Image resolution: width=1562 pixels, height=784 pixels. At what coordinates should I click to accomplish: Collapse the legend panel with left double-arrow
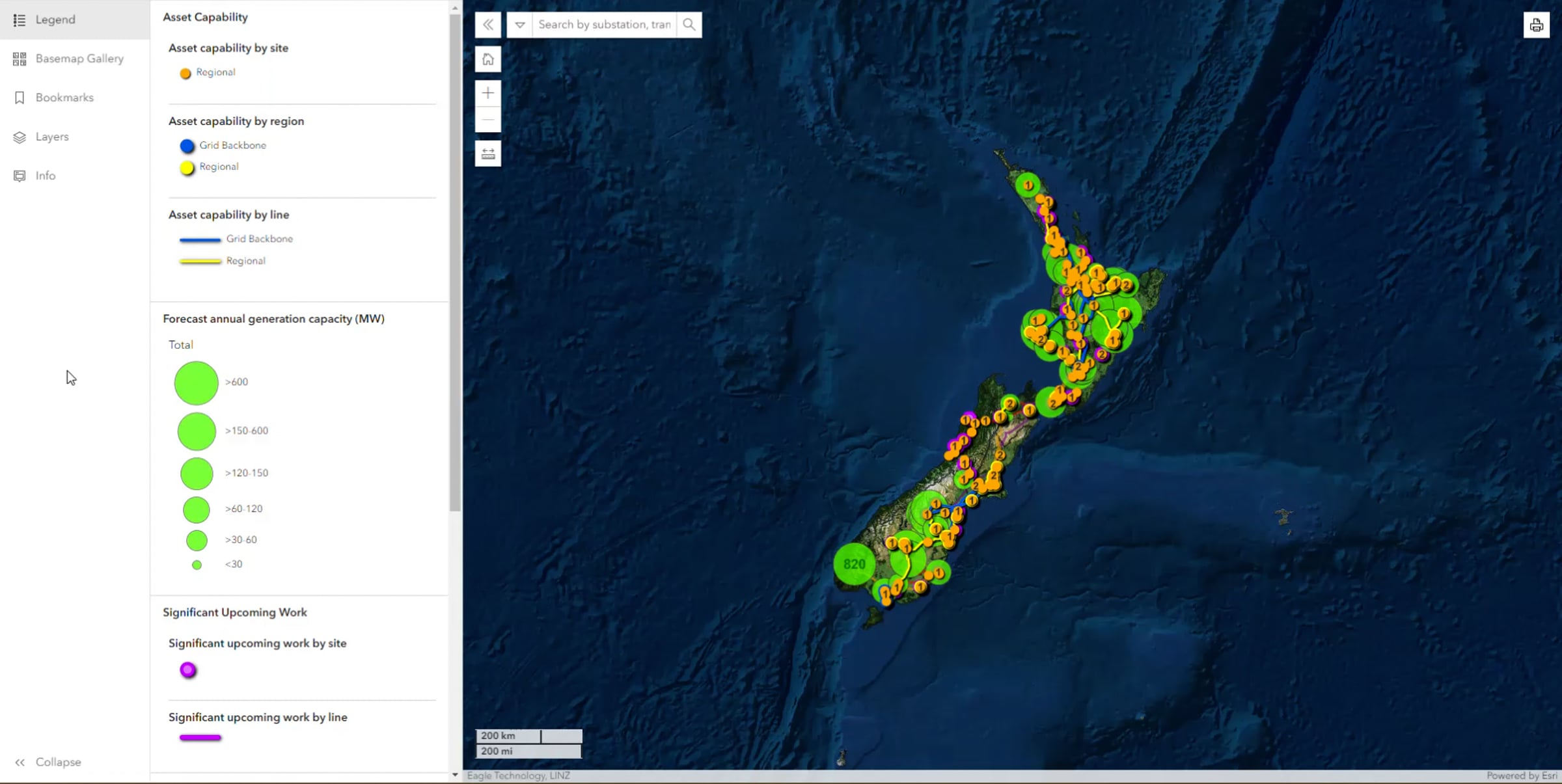click(x=488, y=25)
